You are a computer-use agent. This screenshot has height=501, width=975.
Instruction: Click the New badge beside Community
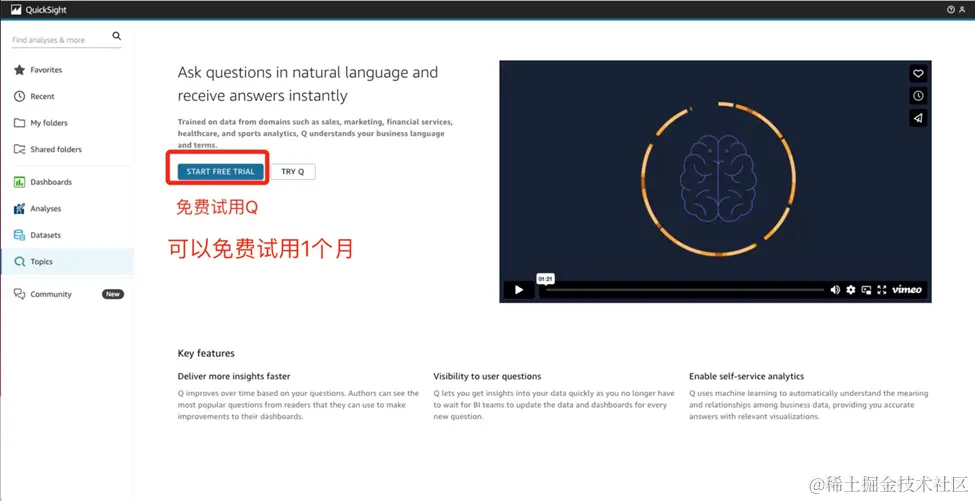[113, 294]
